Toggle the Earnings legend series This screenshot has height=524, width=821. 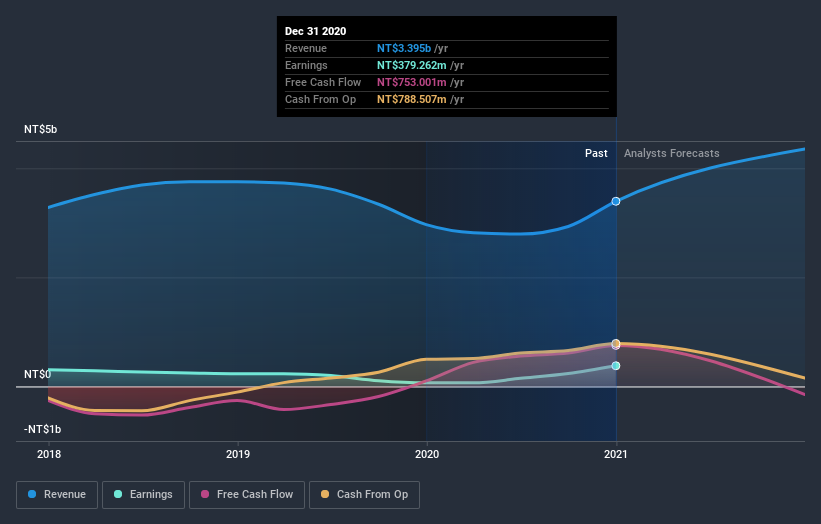coord(143,495)
